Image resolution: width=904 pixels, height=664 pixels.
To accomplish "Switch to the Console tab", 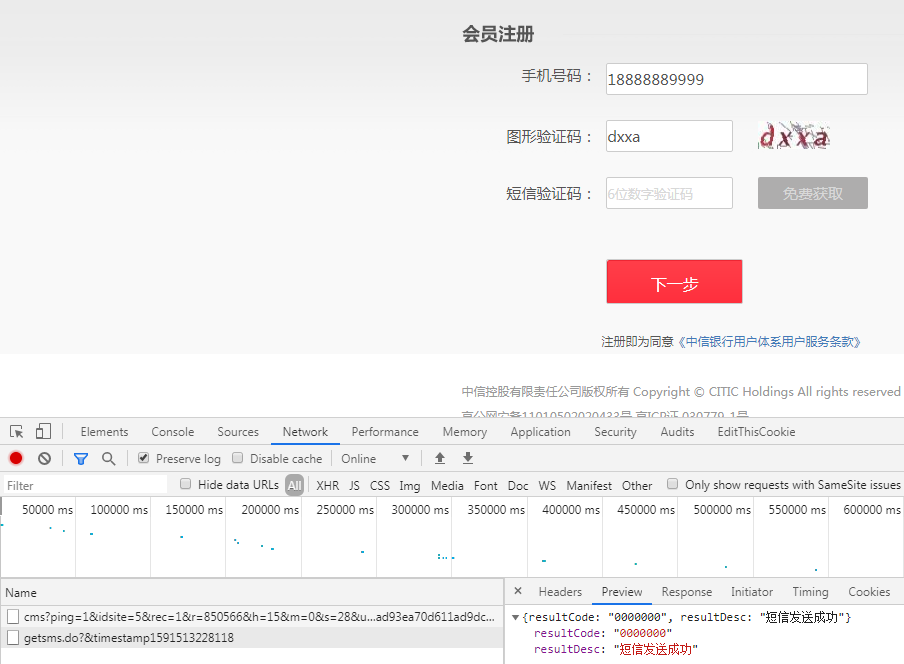I will (172, 432).
